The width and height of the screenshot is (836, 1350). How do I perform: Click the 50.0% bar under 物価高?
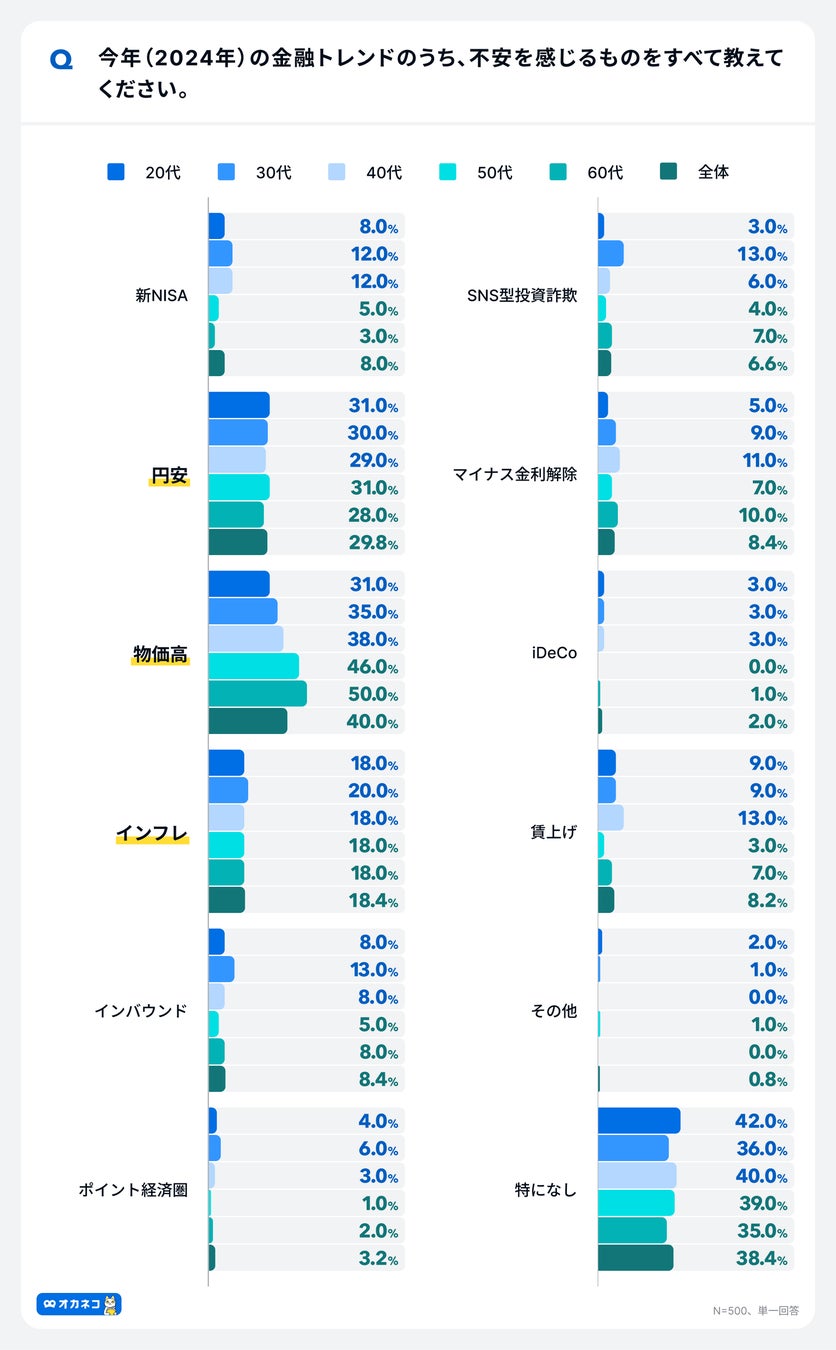click(257, 694)
